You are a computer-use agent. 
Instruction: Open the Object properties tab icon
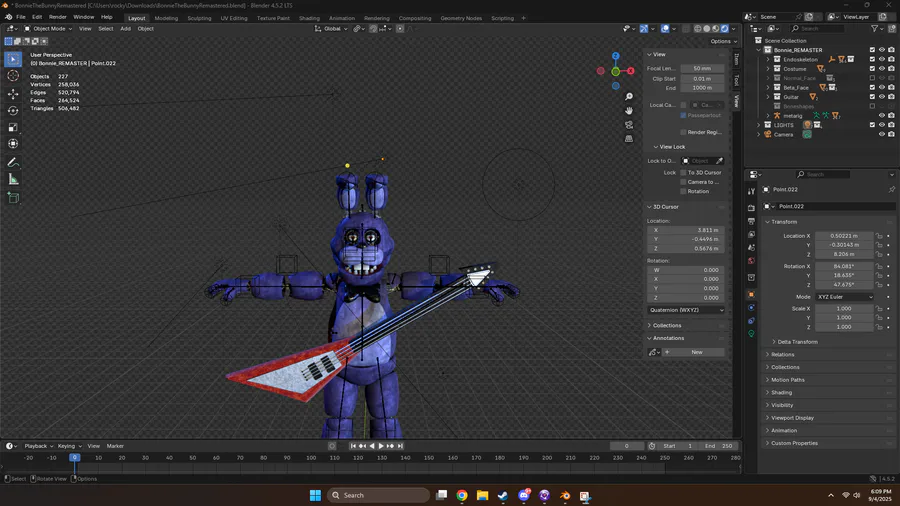(751, 294)
